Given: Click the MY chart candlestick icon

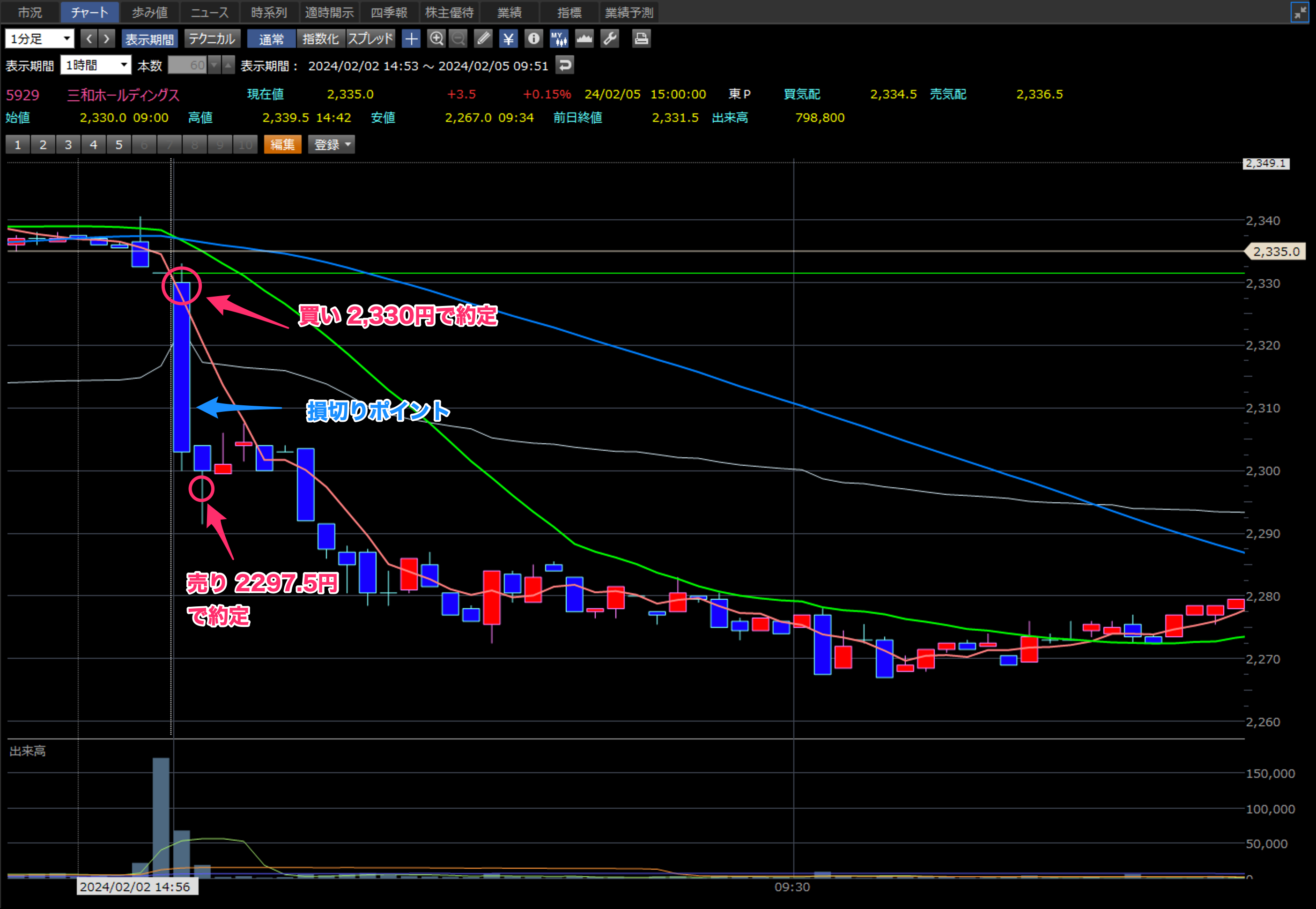Looking at the screenshot, I should 558,39.
